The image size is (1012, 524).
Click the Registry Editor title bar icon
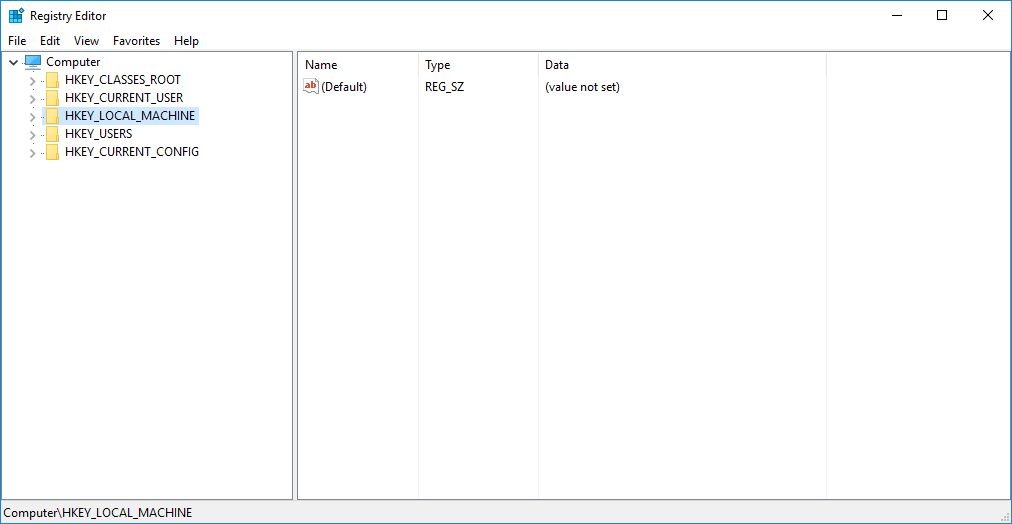tap(16, 15)
